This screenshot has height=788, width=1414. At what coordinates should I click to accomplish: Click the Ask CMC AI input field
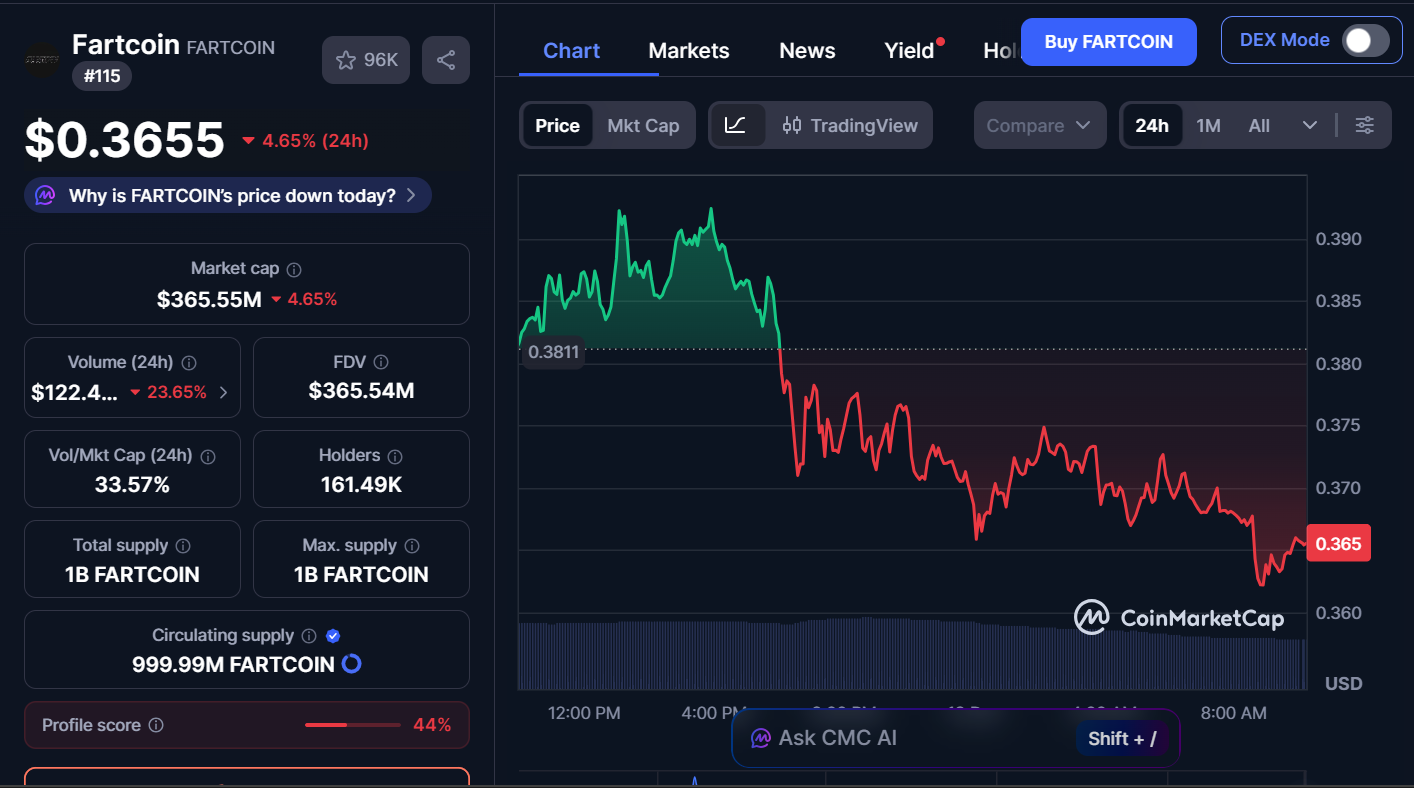coord(900,737)
